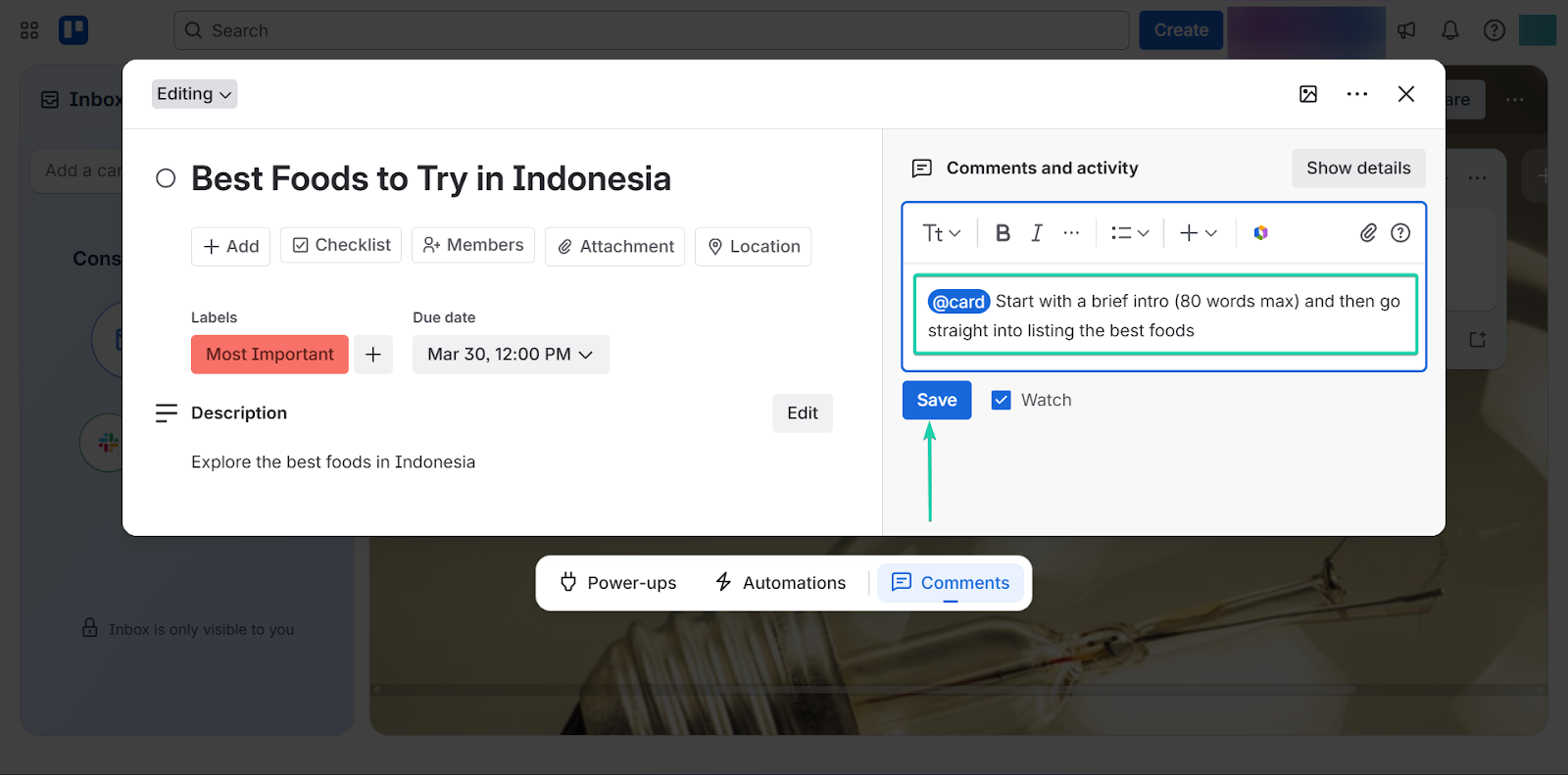Click the Description Edit button
Viewport: 1568px width, 775px height.
click(803, 413)
